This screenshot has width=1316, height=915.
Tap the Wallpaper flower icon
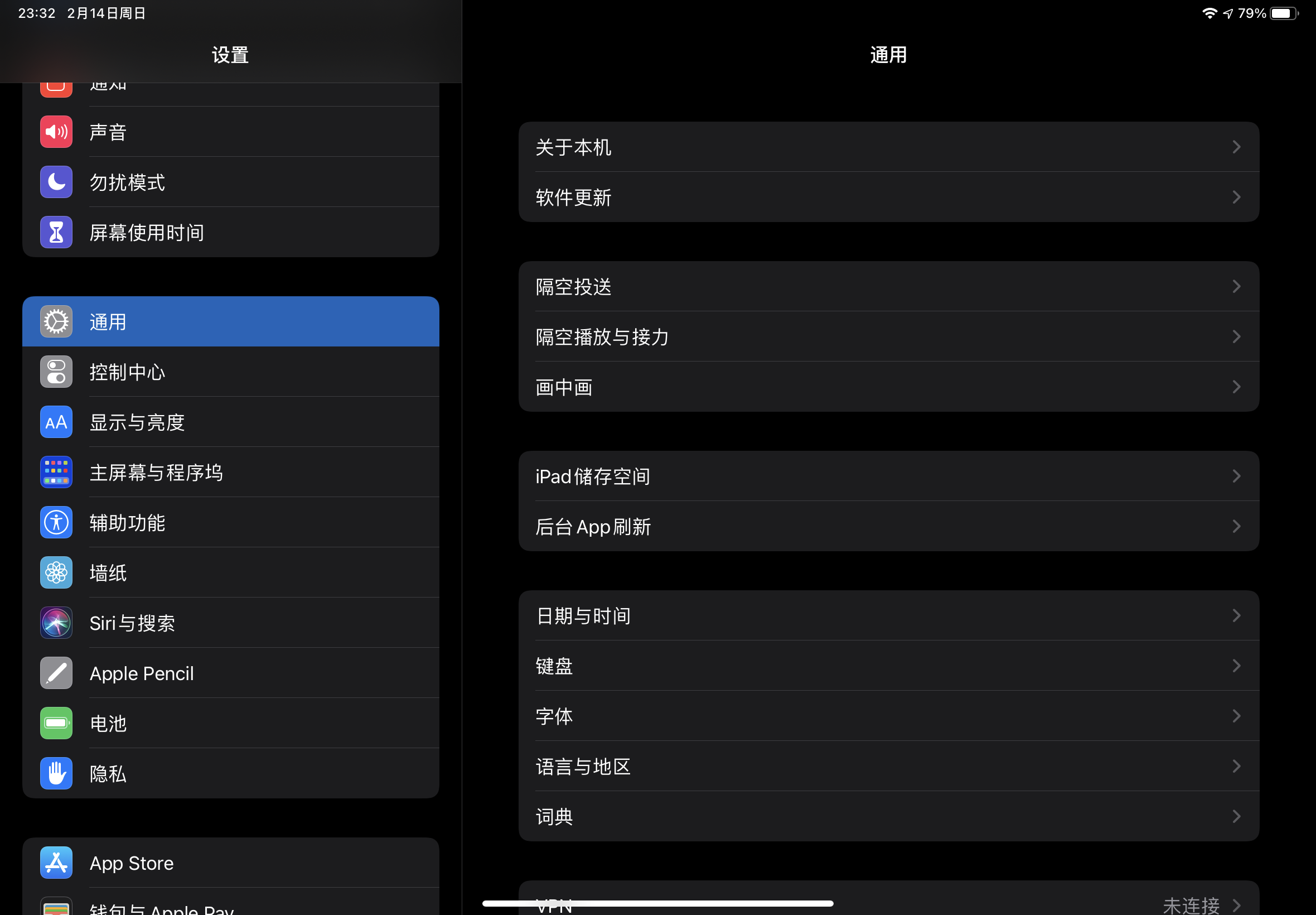(x=56, y=573)
